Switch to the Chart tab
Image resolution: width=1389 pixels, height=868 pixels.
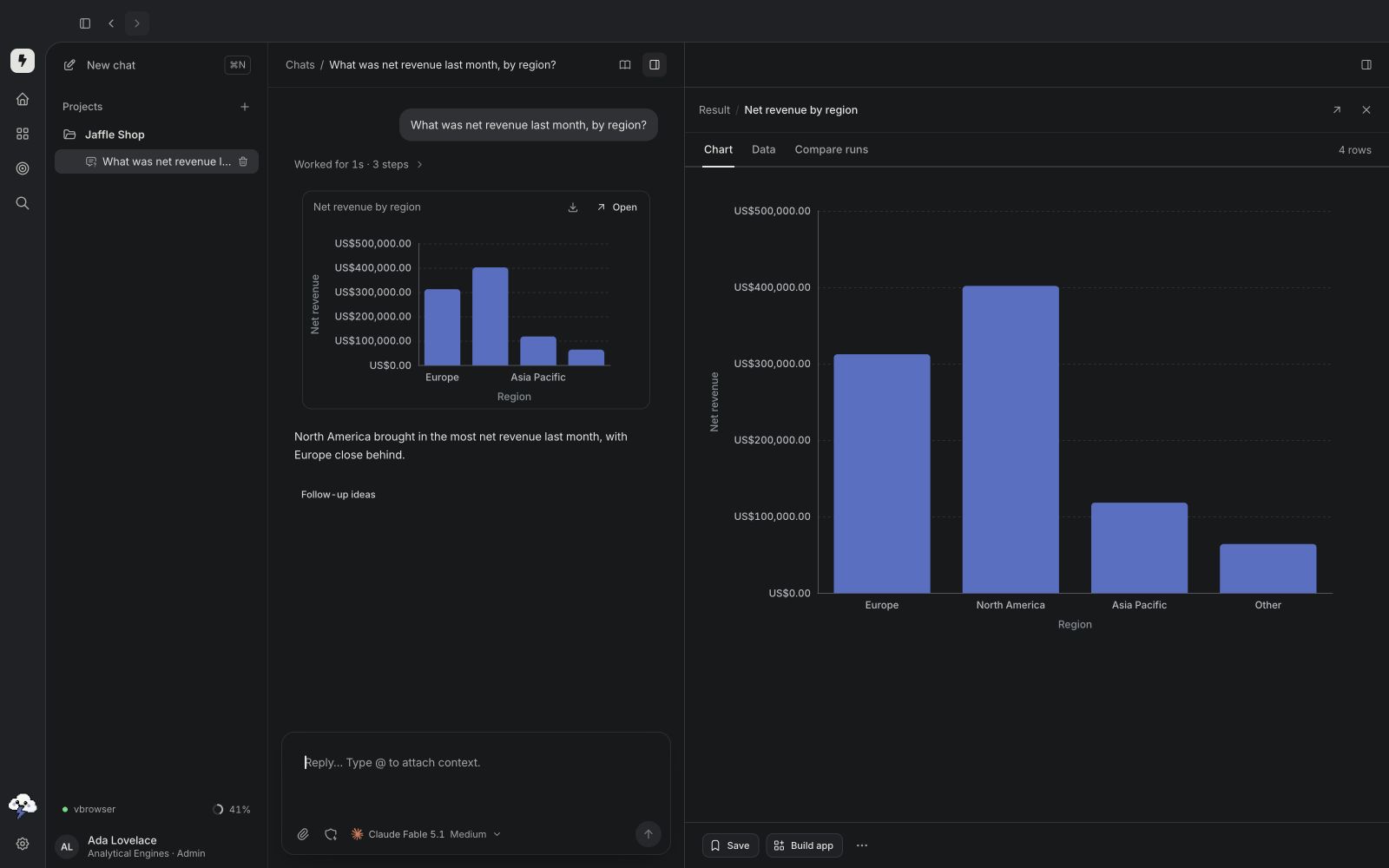point(718,149)
